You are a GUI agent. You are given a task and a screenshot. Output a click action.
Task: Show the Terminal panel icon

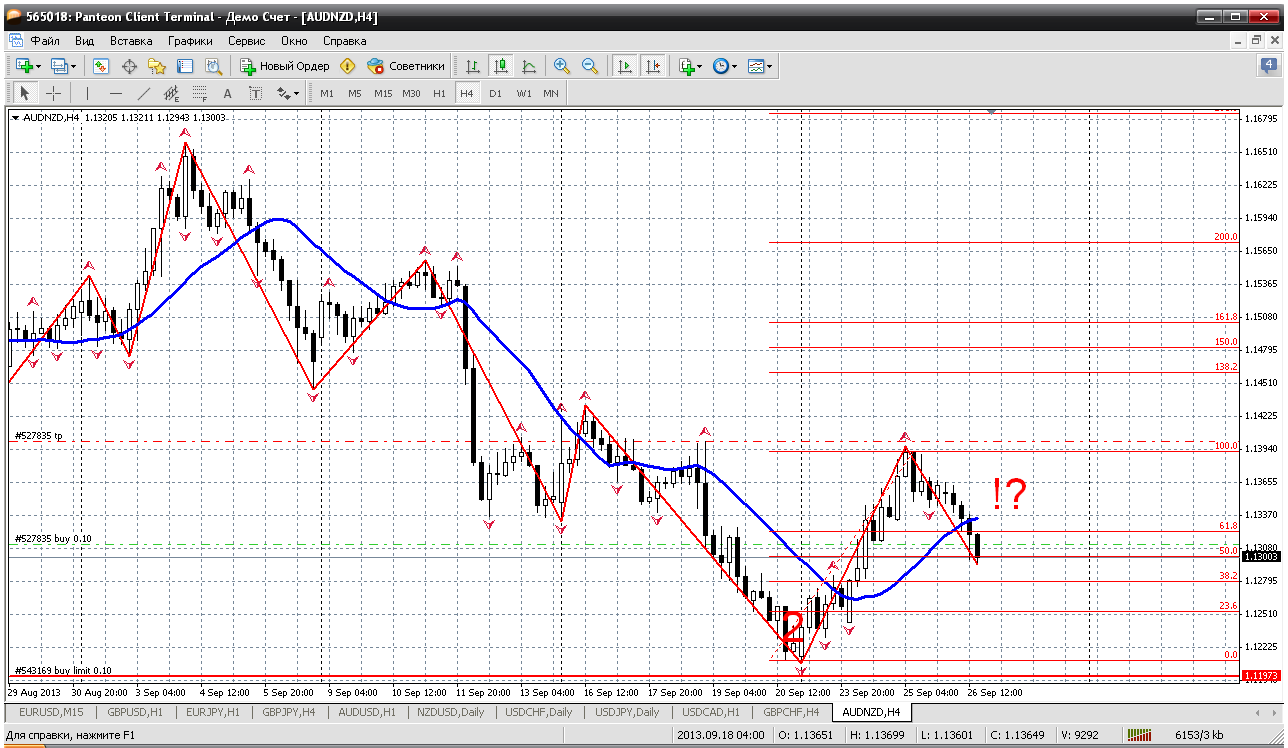pos(185,66)
